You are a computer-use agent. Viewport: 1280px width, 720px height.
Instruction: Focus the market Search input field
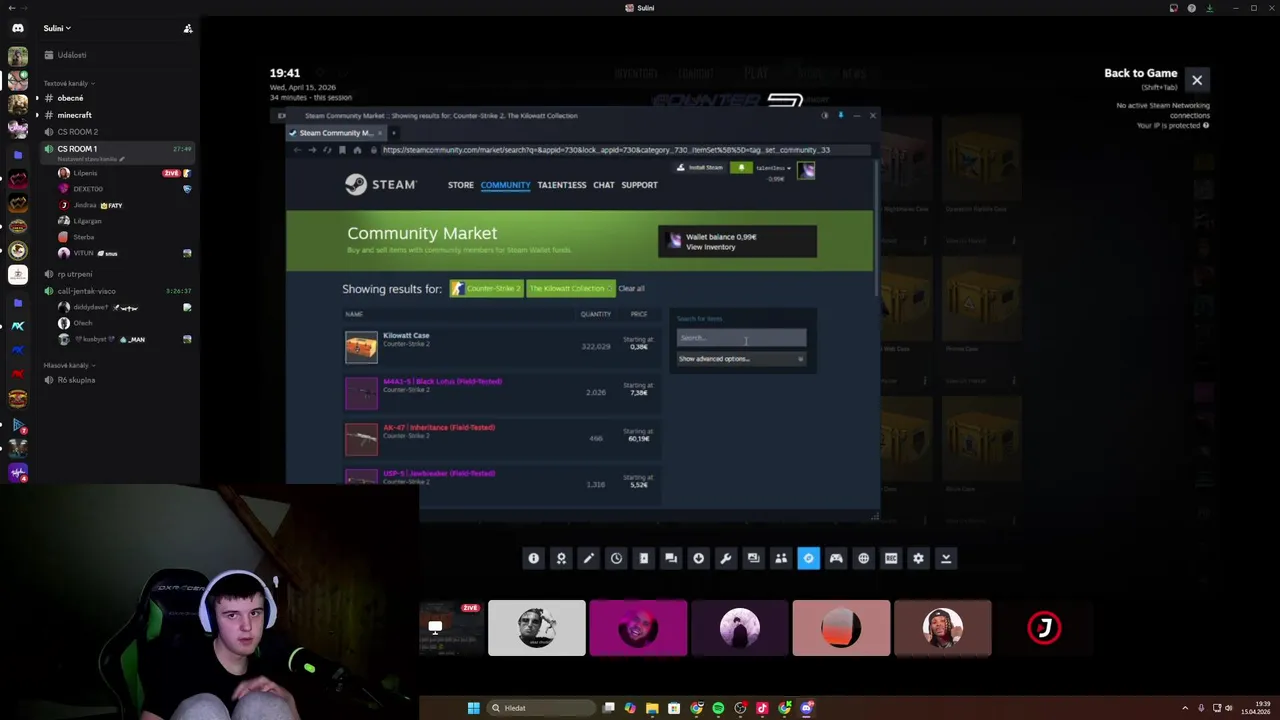741,338
